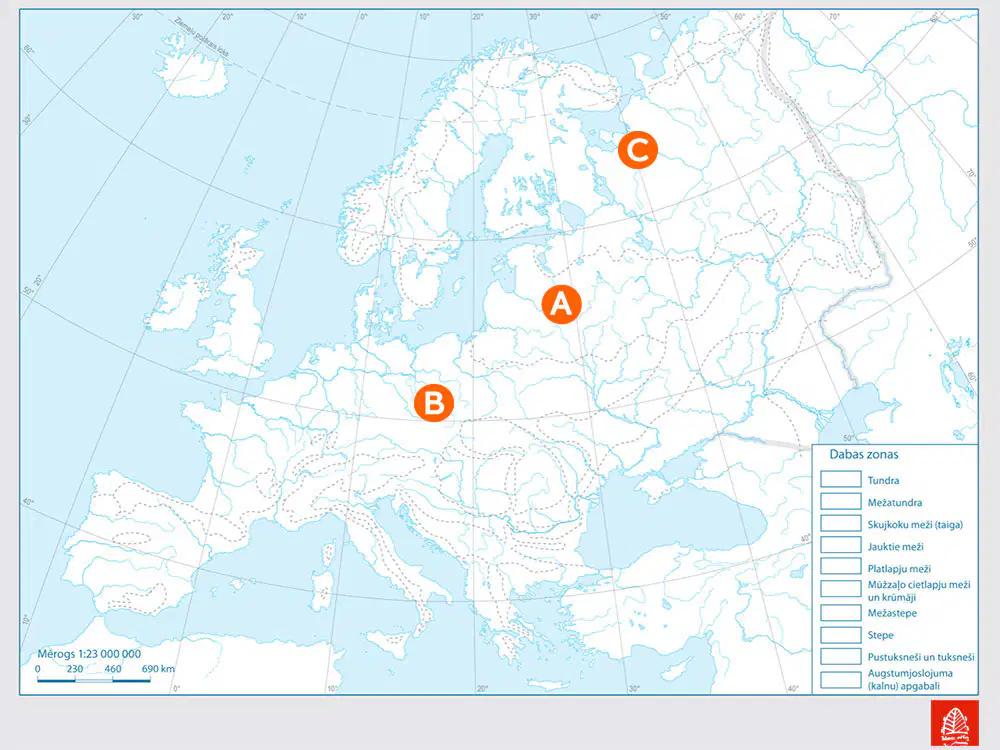
Task: Select the Tundra legend color box
Action: 841,479
